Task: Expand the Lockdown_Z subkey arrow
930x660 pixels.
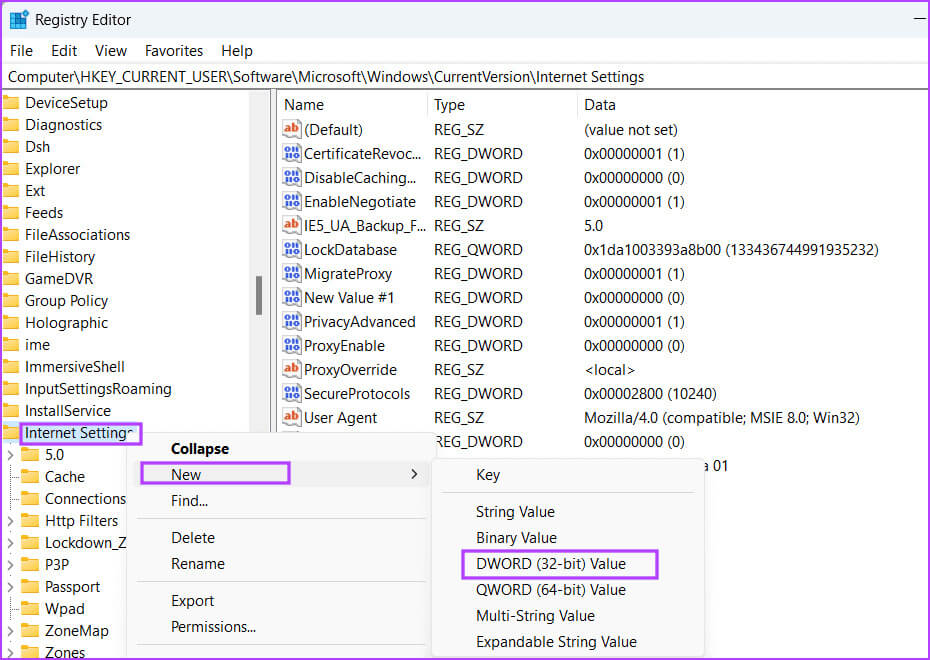Action: [10, 543]
